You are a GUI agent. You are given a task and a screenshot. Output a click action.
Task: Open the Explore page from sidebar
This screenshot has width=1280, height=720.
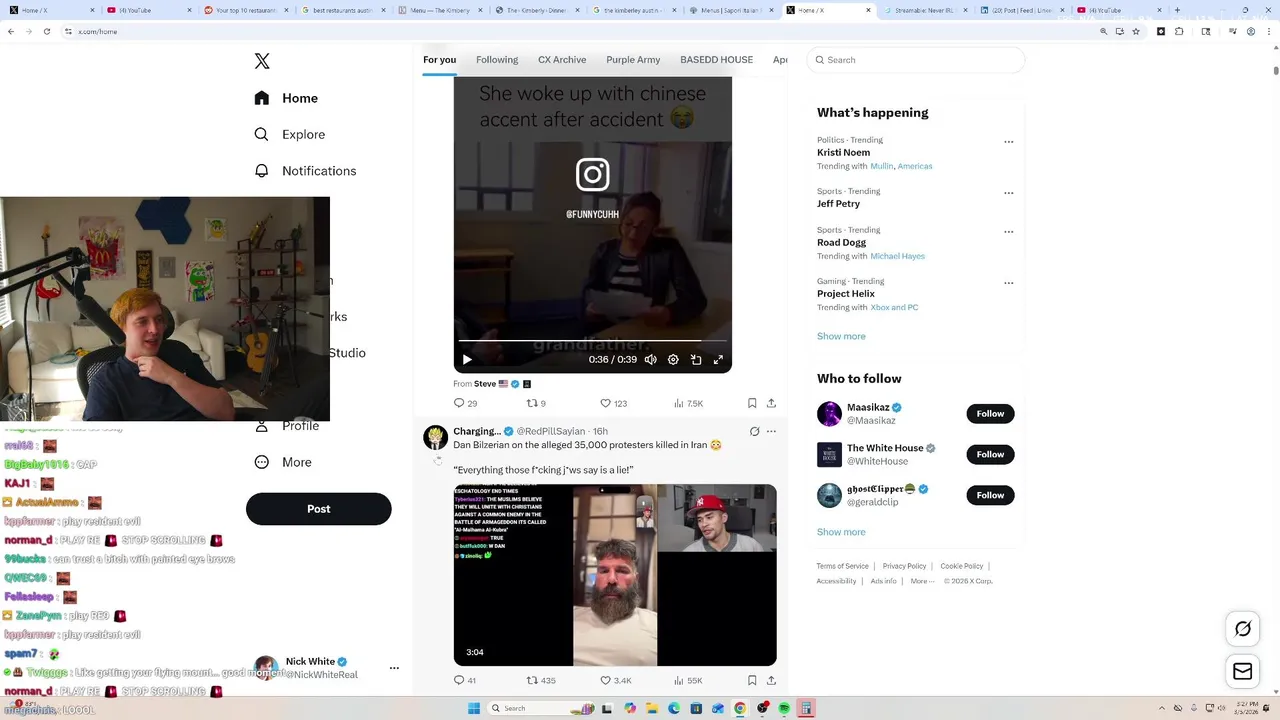pos(289,134)
